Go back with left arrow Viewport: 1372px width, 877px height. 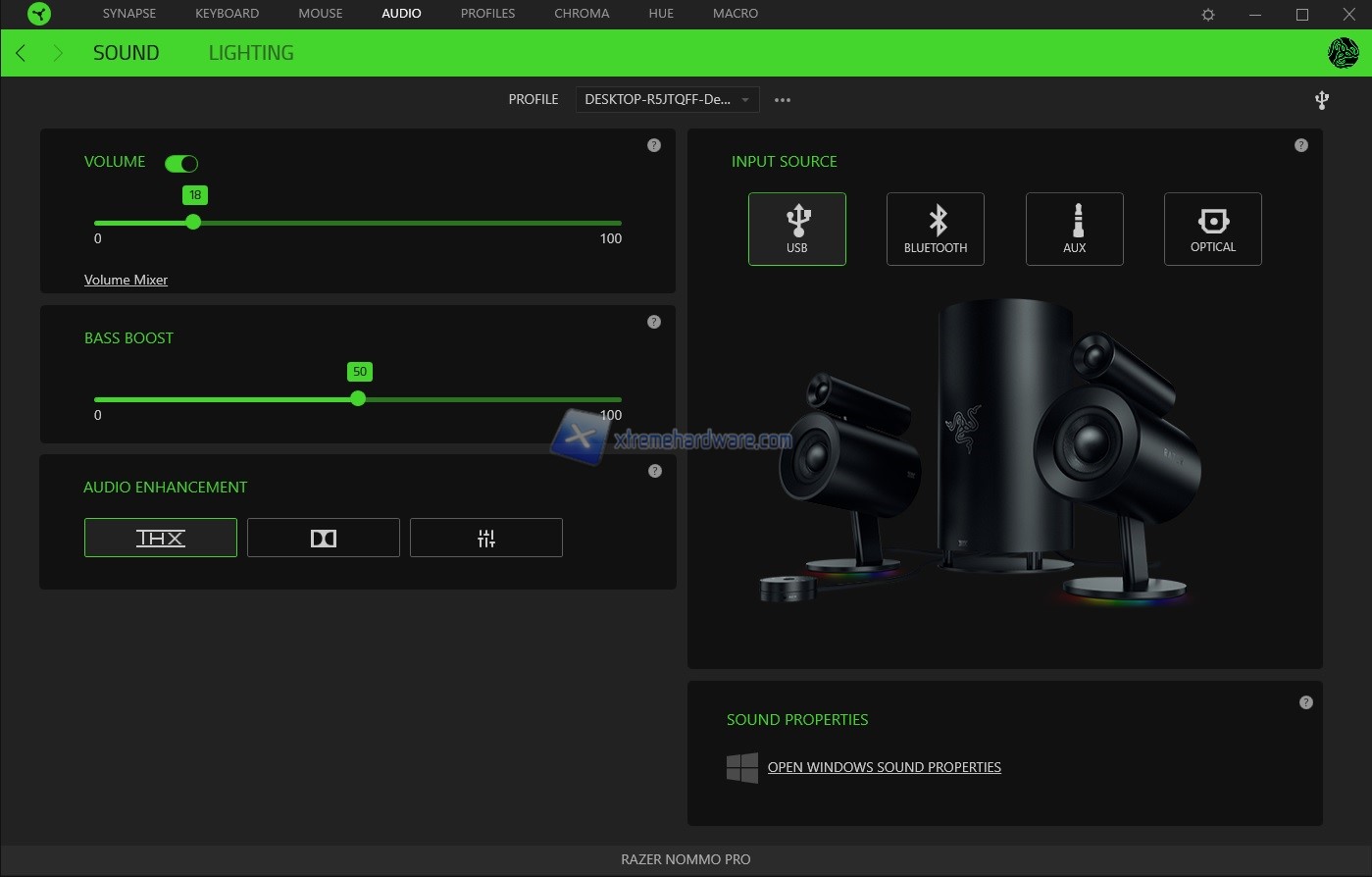21,53
